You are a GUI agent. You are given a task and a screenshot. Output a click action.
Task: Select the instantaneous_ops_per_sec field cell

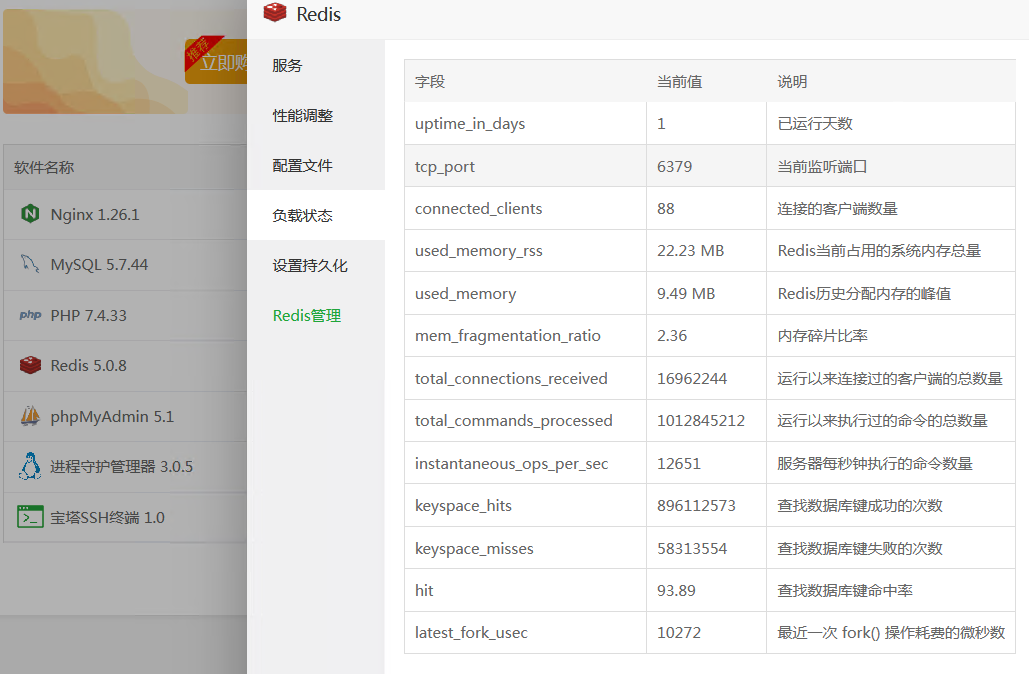point(526,463)
